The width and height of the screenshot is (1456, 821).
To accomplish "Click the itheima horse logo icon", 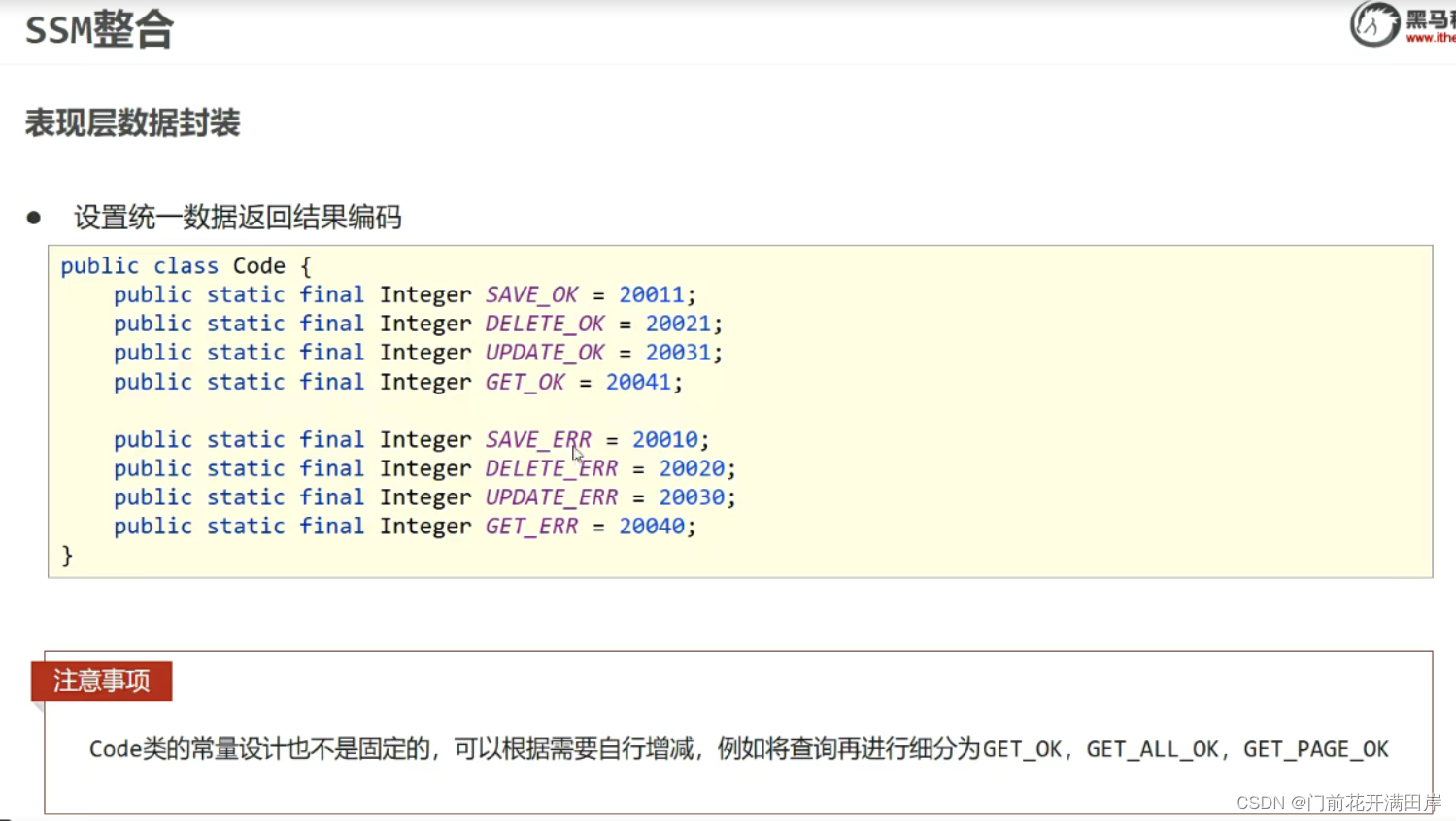I will (x=1374, y=24).
